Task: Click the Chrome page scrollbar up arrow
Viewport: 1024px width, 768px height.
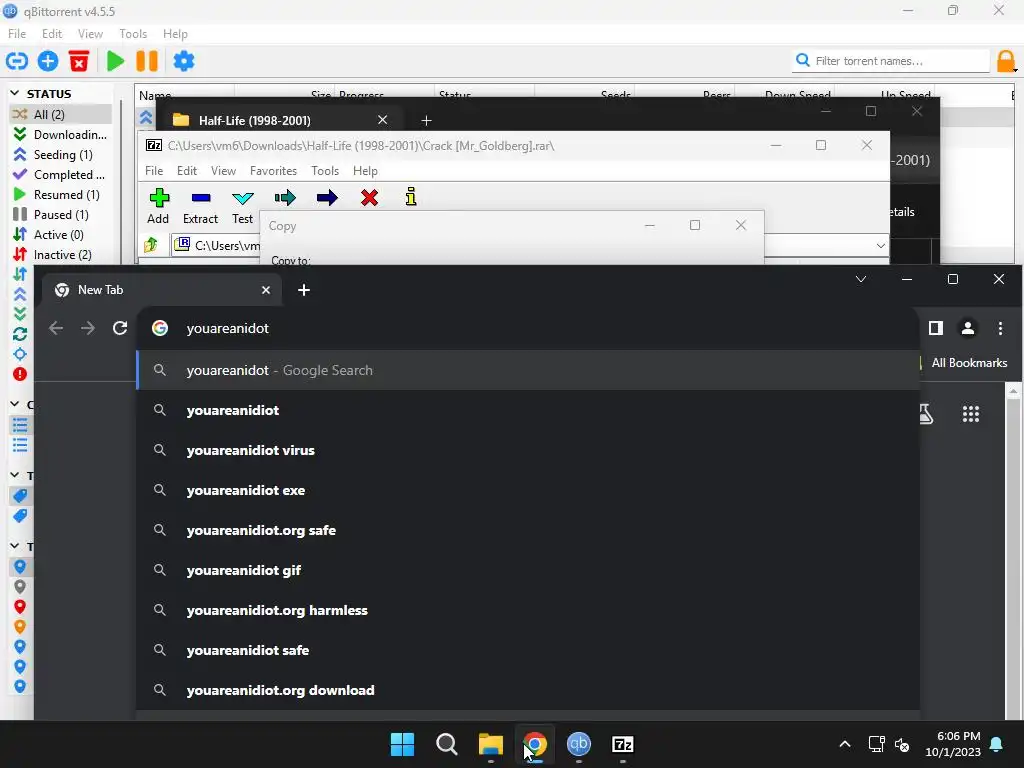Action: coord(1014,391)
